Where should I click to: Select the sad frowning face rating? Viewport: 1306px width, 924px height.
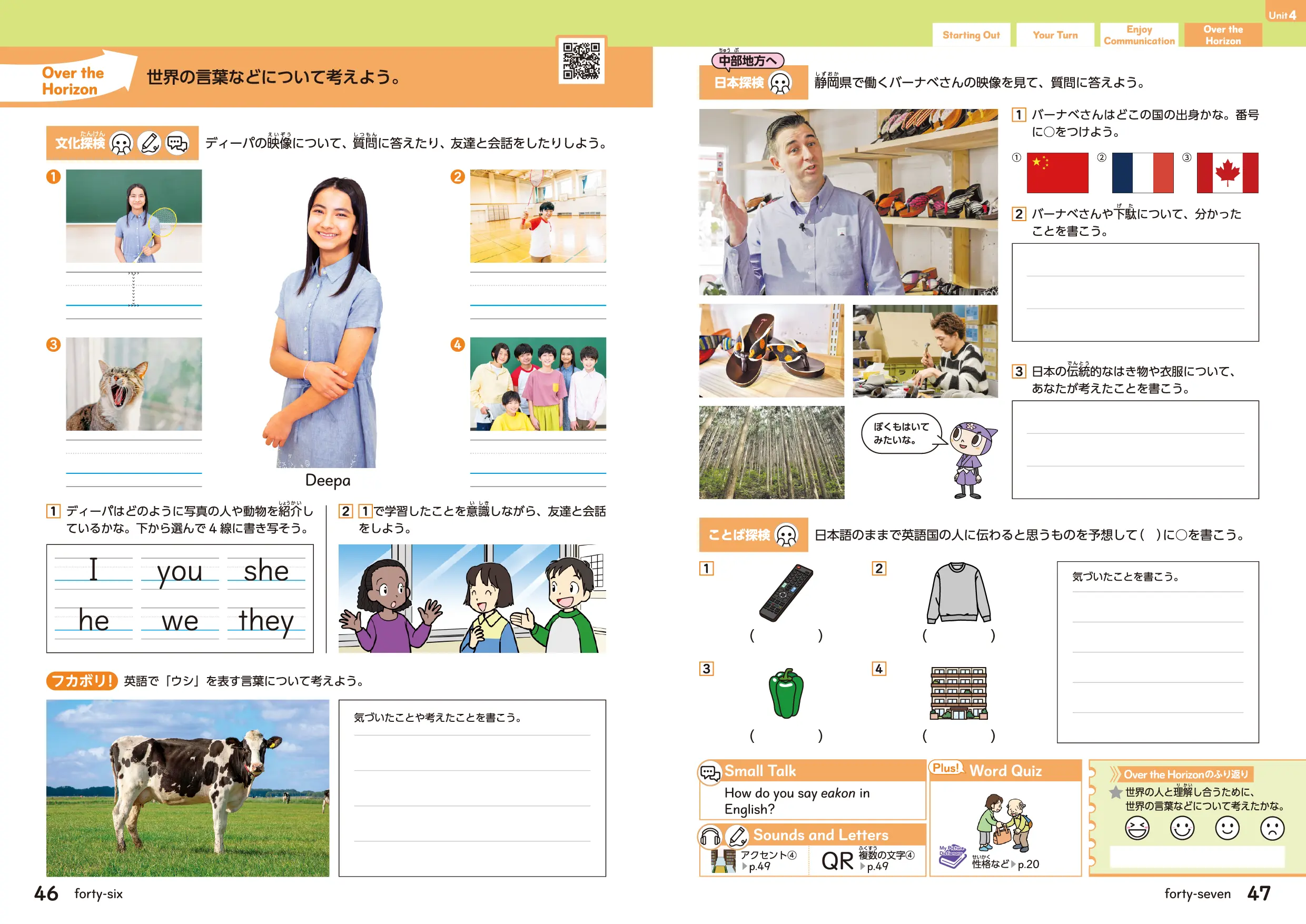coord(1272,828)
